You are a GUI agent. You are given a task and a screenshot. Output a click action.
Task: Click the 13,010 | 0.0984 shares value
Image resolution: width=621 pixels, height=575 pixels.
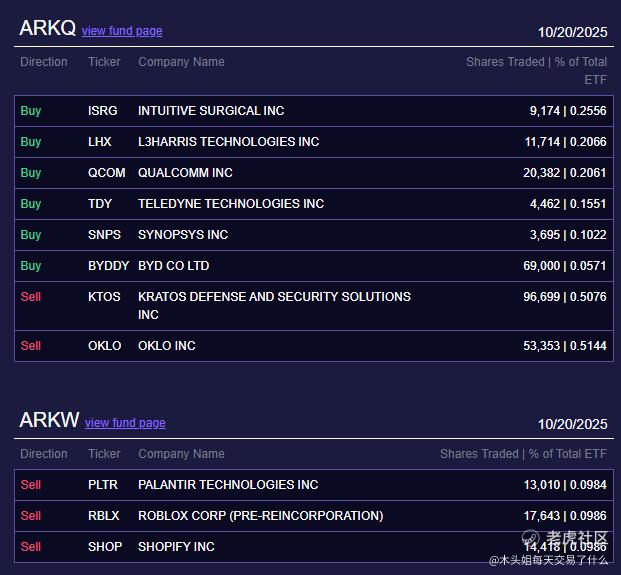[x=565, y=485]
